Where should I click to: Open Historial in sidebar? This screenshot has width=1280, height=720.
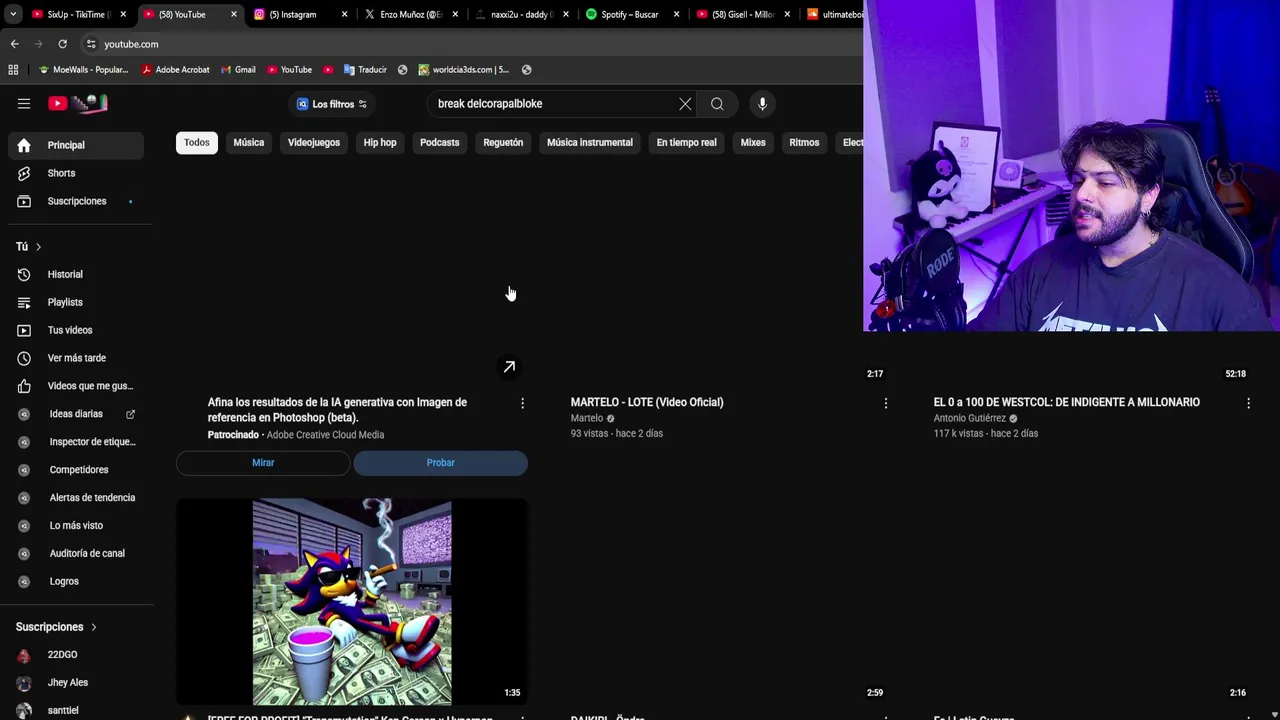[x=76, y=274]
